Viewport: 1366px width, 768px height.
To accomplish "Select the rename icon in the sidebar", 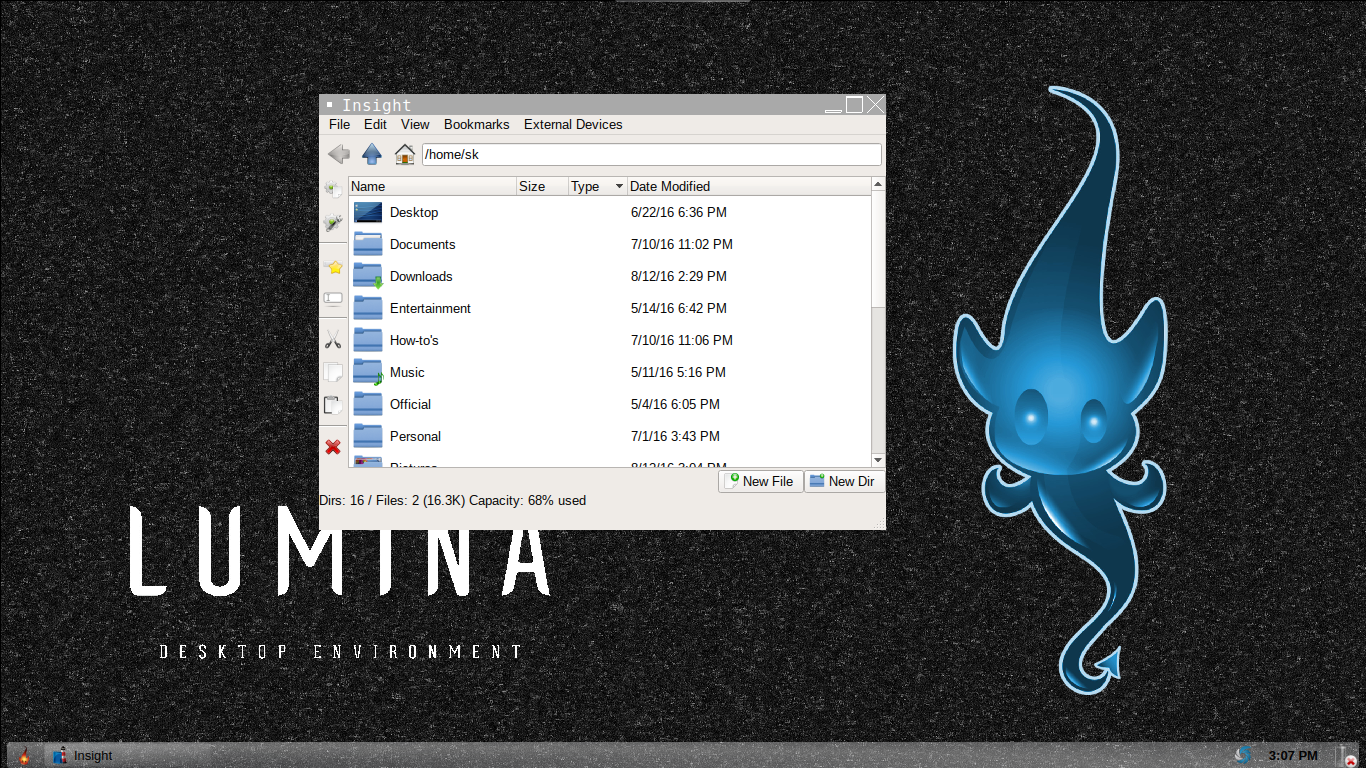I will (x=333, y=297).
